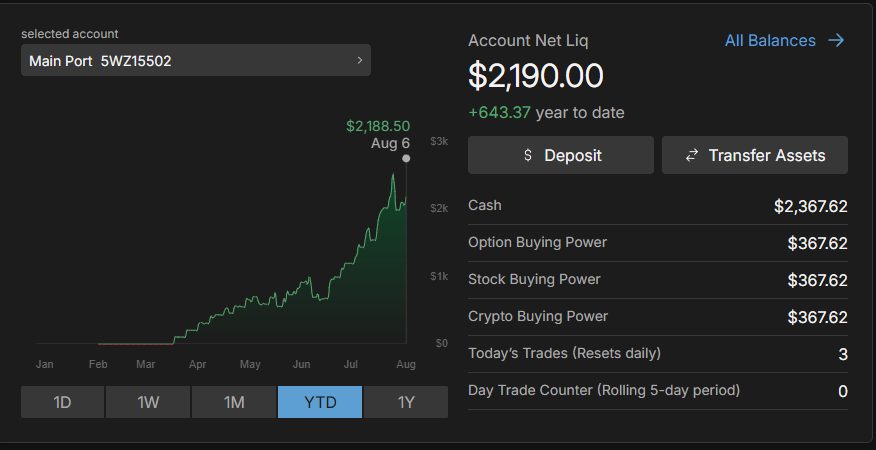Click the All Balances arrow icon
This screenshot has width=876, height=450.
(x=837, y=41)
